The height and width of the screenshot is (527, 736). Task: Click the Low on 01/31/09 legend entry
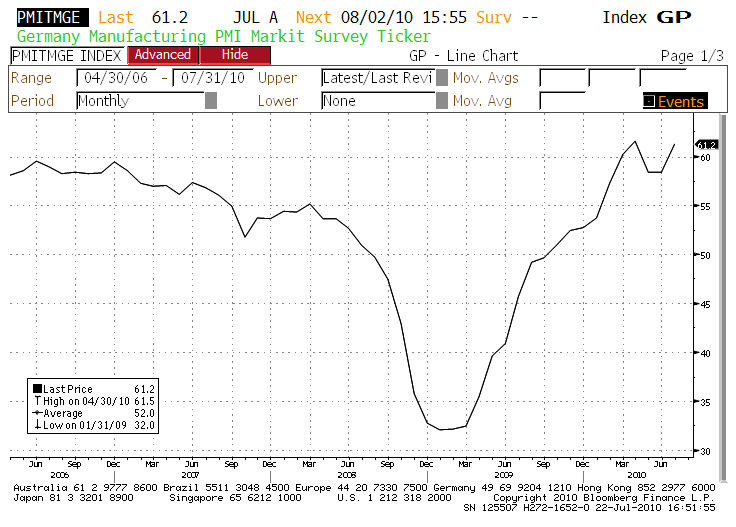(94, 425)
